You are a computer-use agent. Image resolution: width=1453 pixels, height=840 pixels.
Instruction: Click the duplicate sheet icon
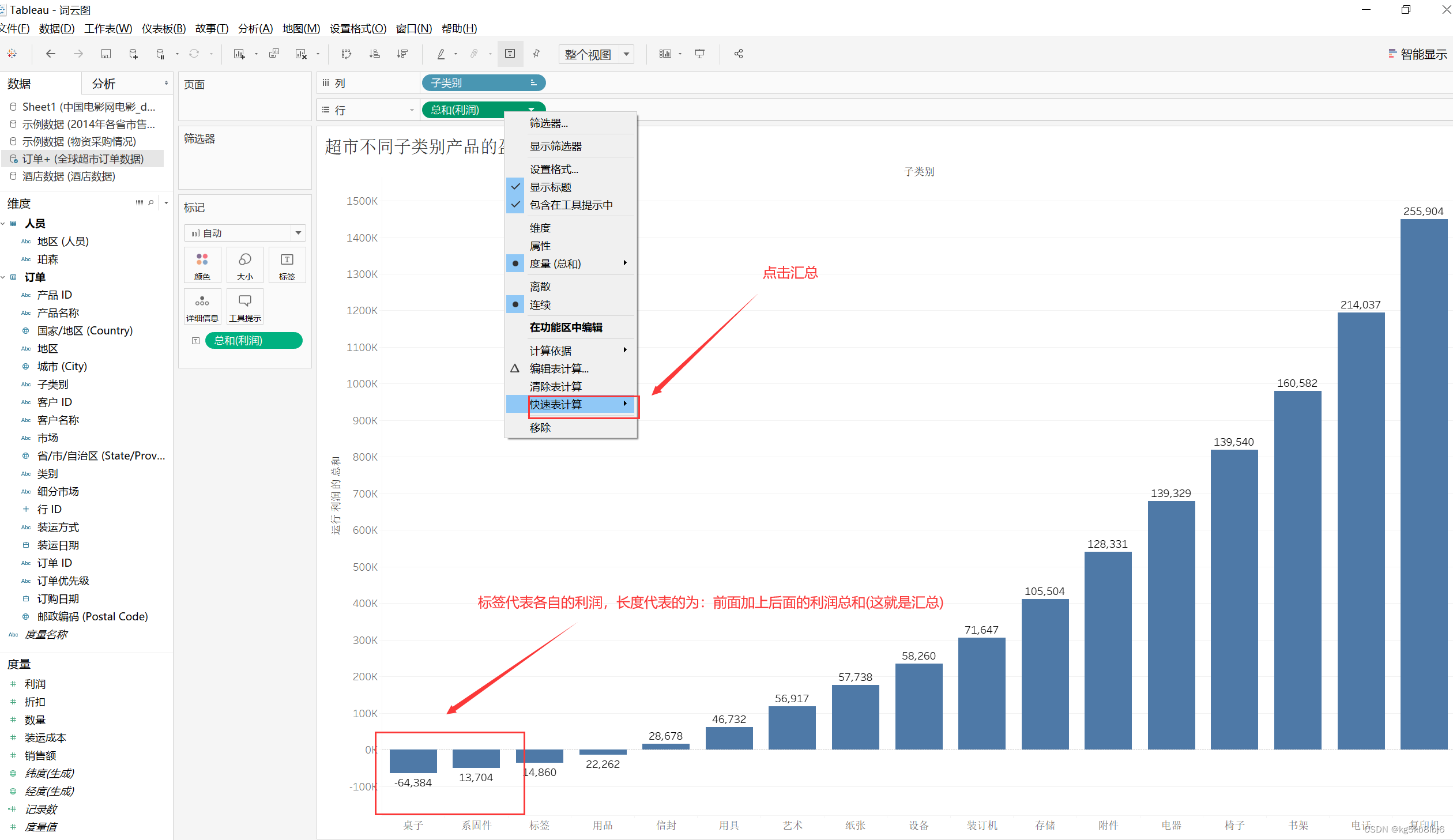pos(274,54)
